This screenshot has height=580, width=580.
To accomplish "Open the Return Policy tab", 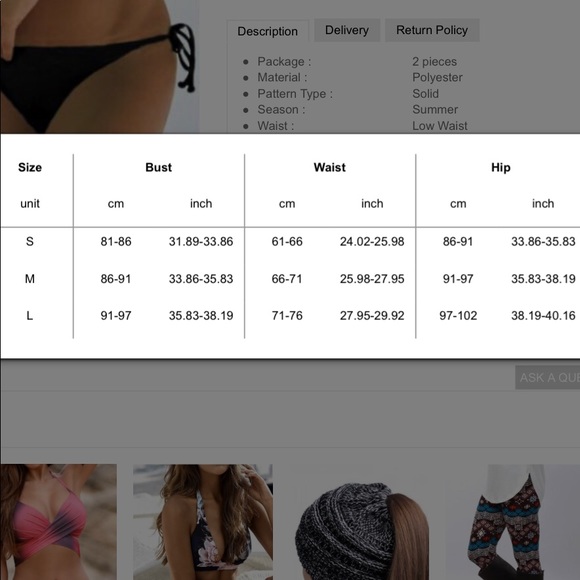I will tap(432, 30).
